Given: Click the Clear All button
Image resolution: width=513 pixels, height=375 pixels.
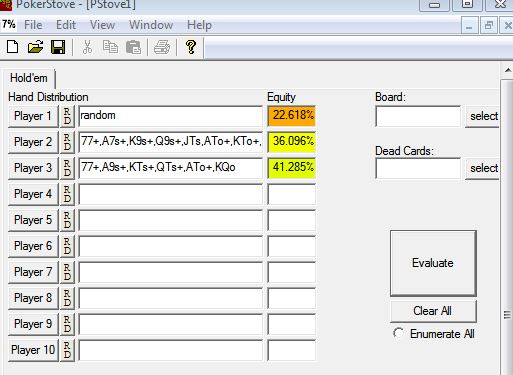Looking at the screenshot, I should click(433, 311).
